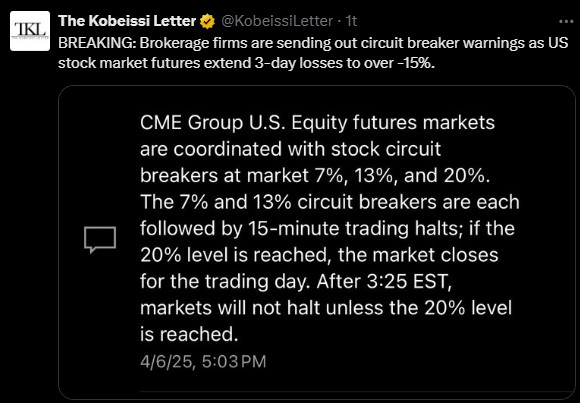Open The Kobeissi Letter display name
This screenshot has height=403, width=580.
point(127,21)
